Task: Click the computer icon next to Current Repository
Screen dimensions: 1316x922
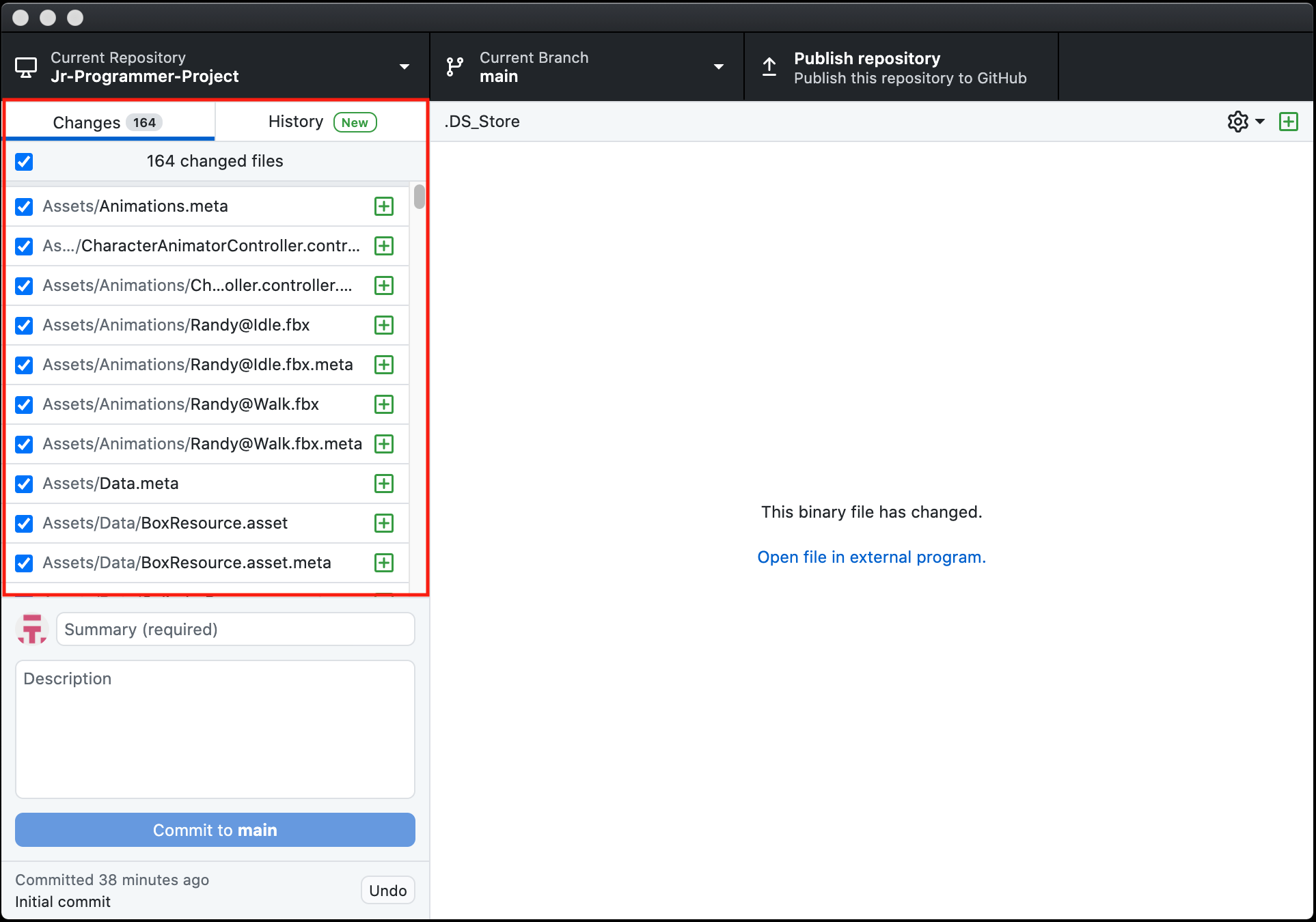Action: (x=26, y=67)
